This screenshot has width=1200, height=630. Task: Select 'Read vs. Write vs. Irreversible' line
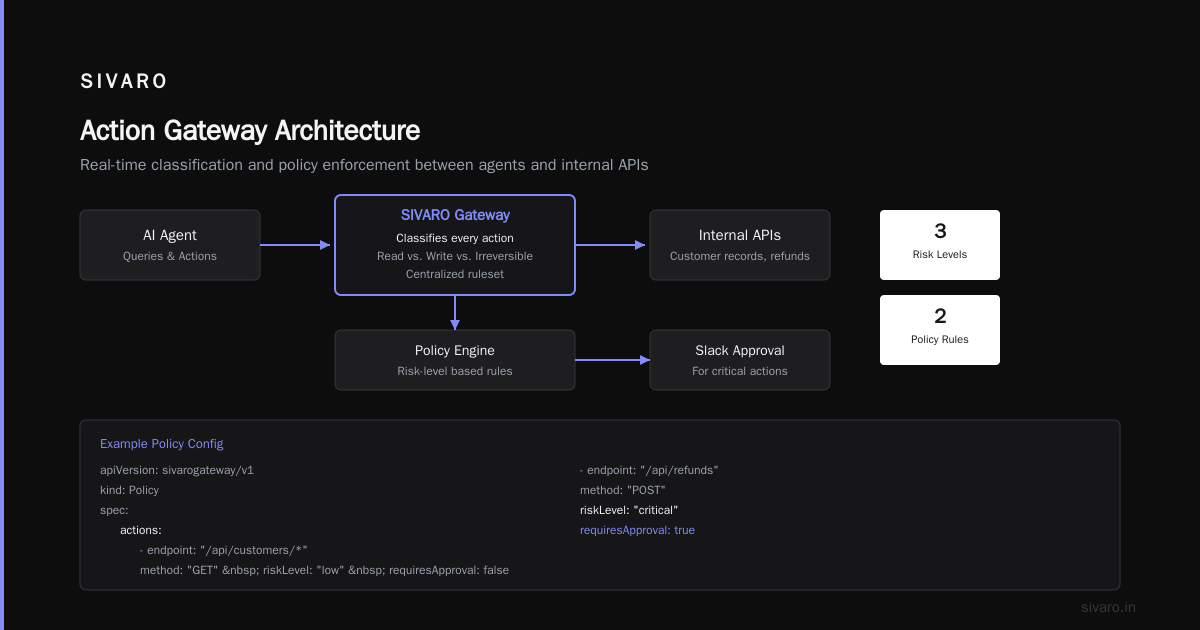[455, 256]
